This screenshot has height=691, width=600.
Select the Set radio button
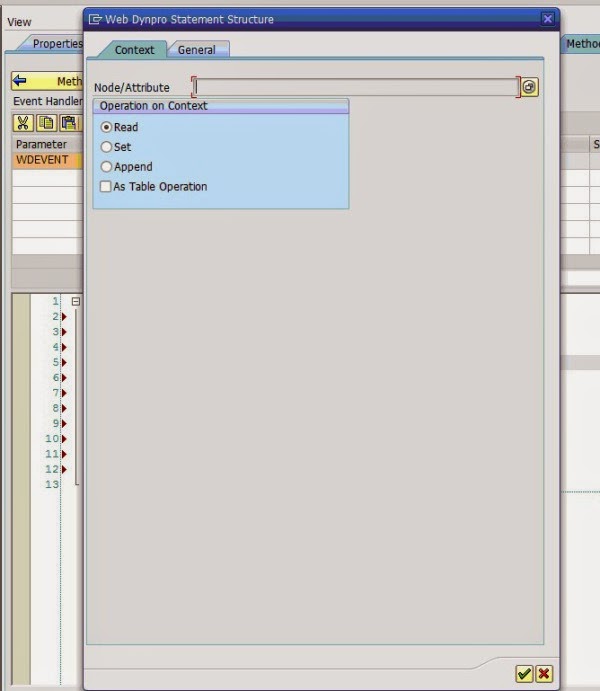[x=107, y=147]
